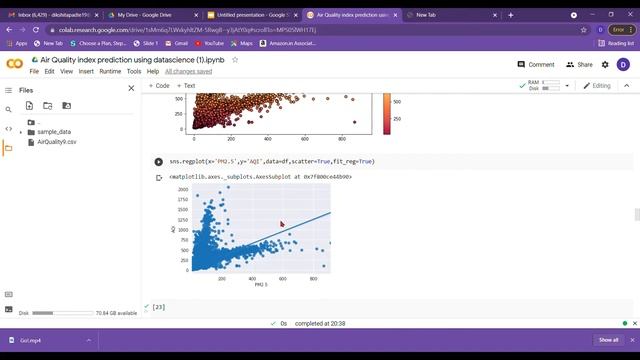Image resolution: width=640 pixels, height=360 pixels.
Task: Switch to the New Tab tab
Action: click(x=451, y=15)
